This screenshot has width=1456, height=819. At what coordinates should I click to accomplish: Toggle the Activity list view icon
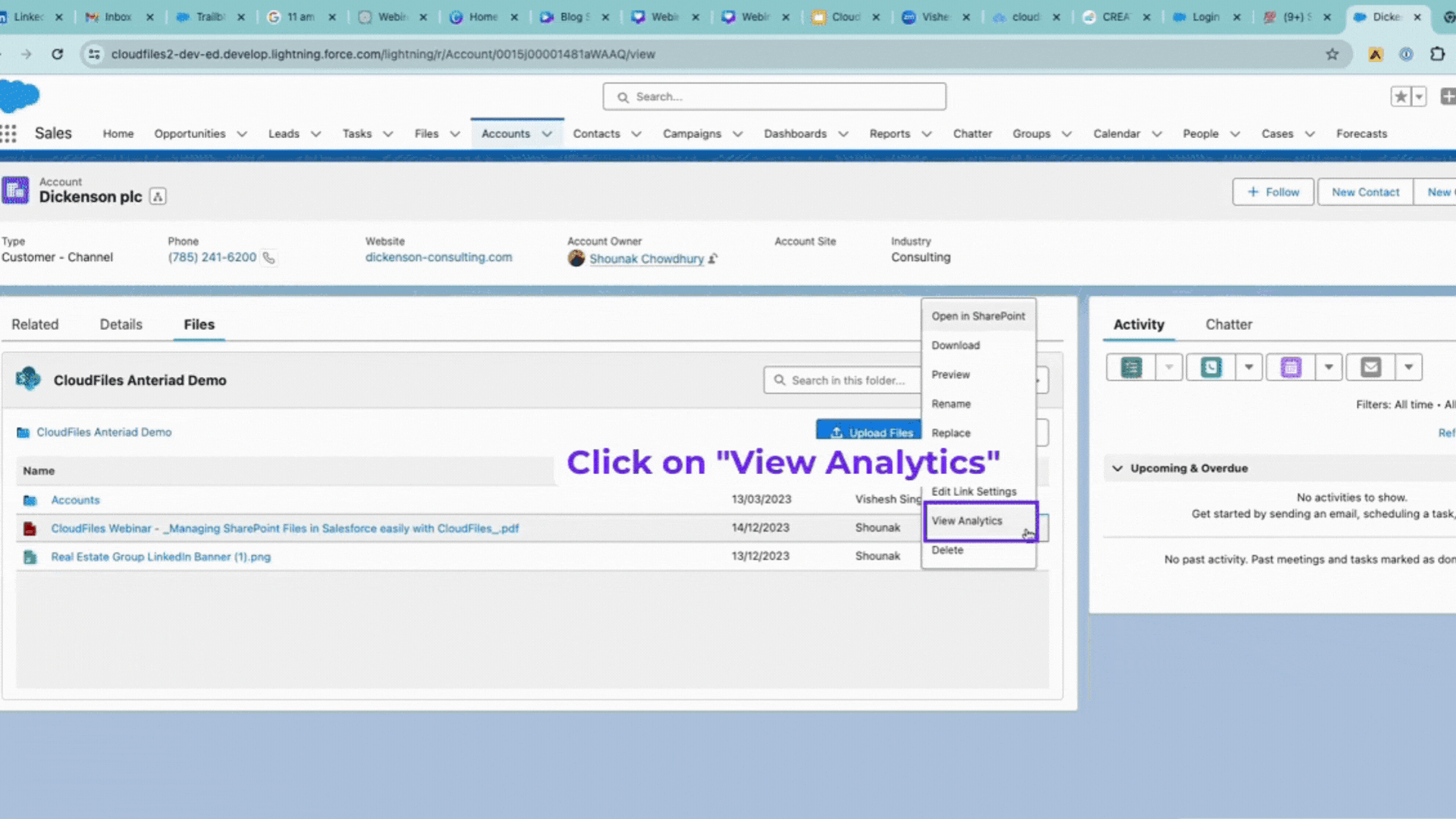[1131, 367]
